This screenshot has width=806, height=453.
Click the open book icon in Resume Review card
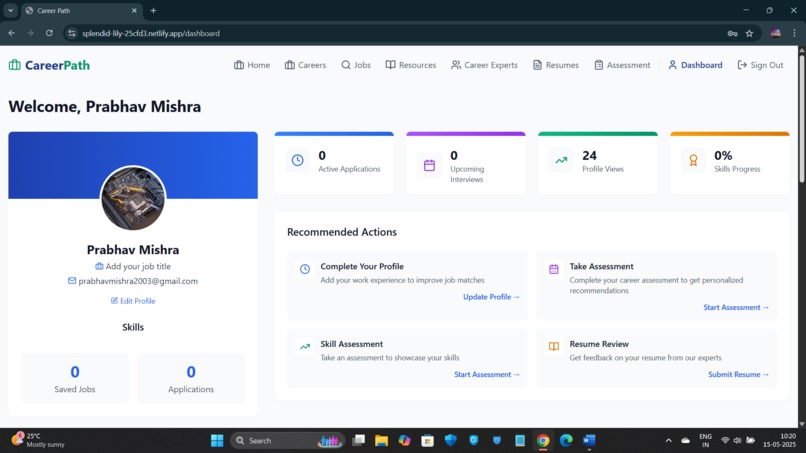pos(554,347)
